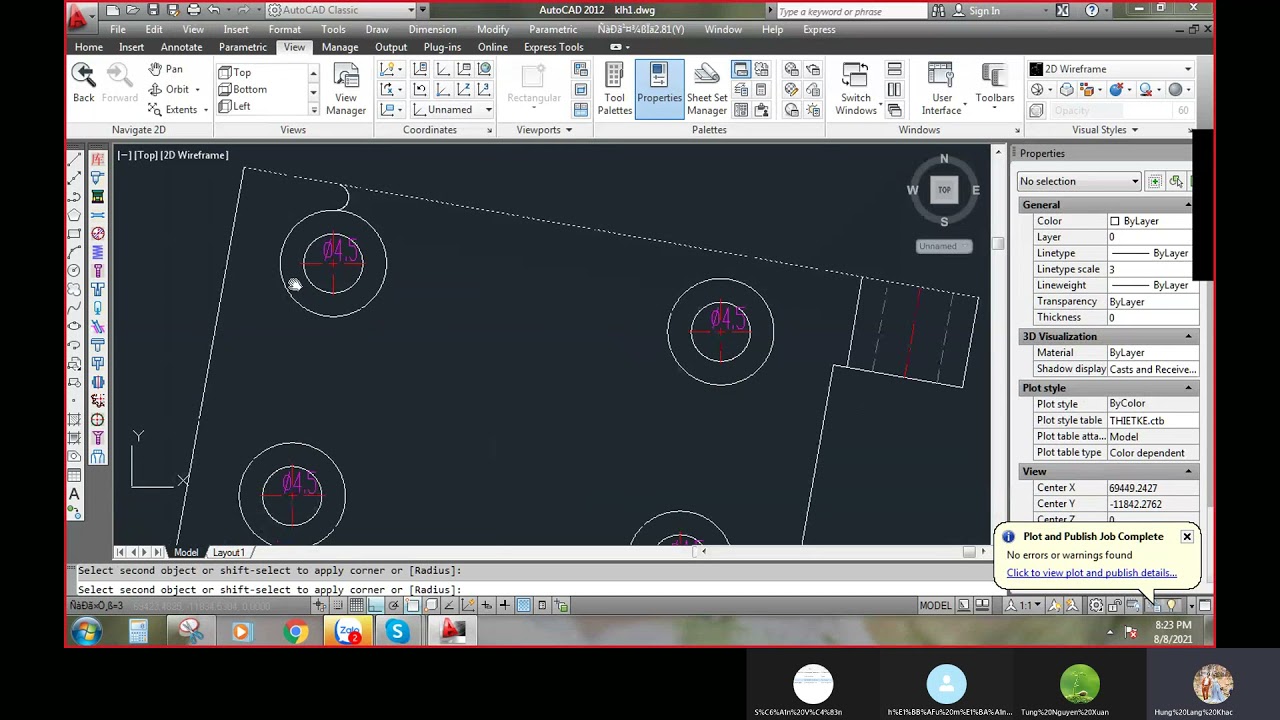
Task: Switch to the Annotate ribbon tab
Action: [181, 47]
